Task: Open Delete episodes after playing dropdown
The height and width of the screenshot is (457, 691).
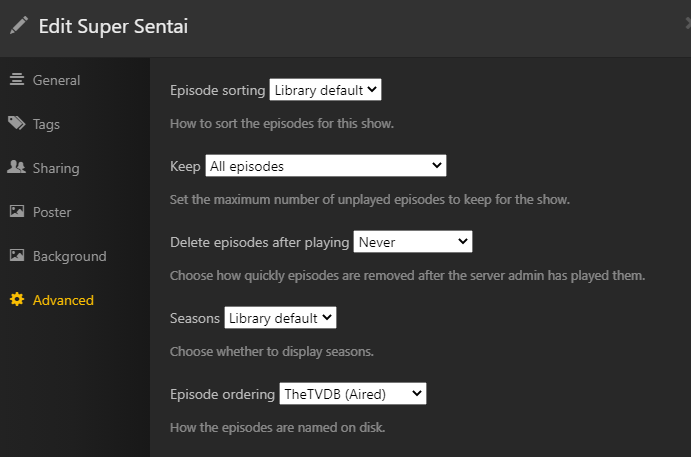Action: pyautogui.click(x=412, y=242)
